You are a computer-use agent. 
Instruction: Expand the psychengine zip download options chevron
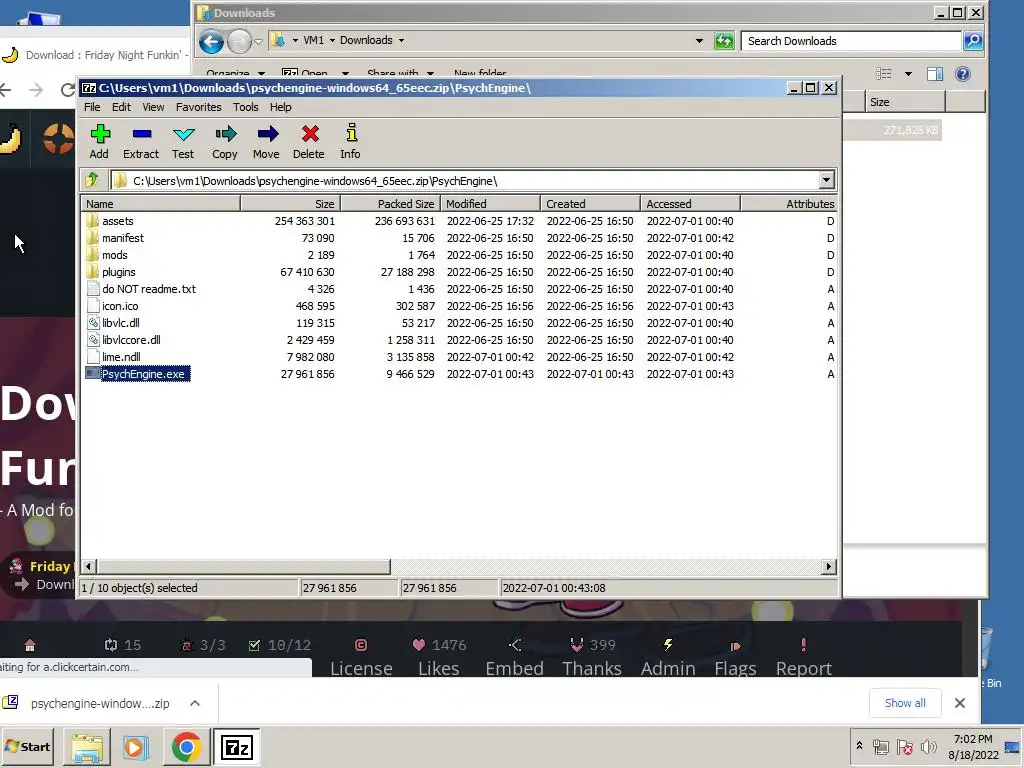195,703
